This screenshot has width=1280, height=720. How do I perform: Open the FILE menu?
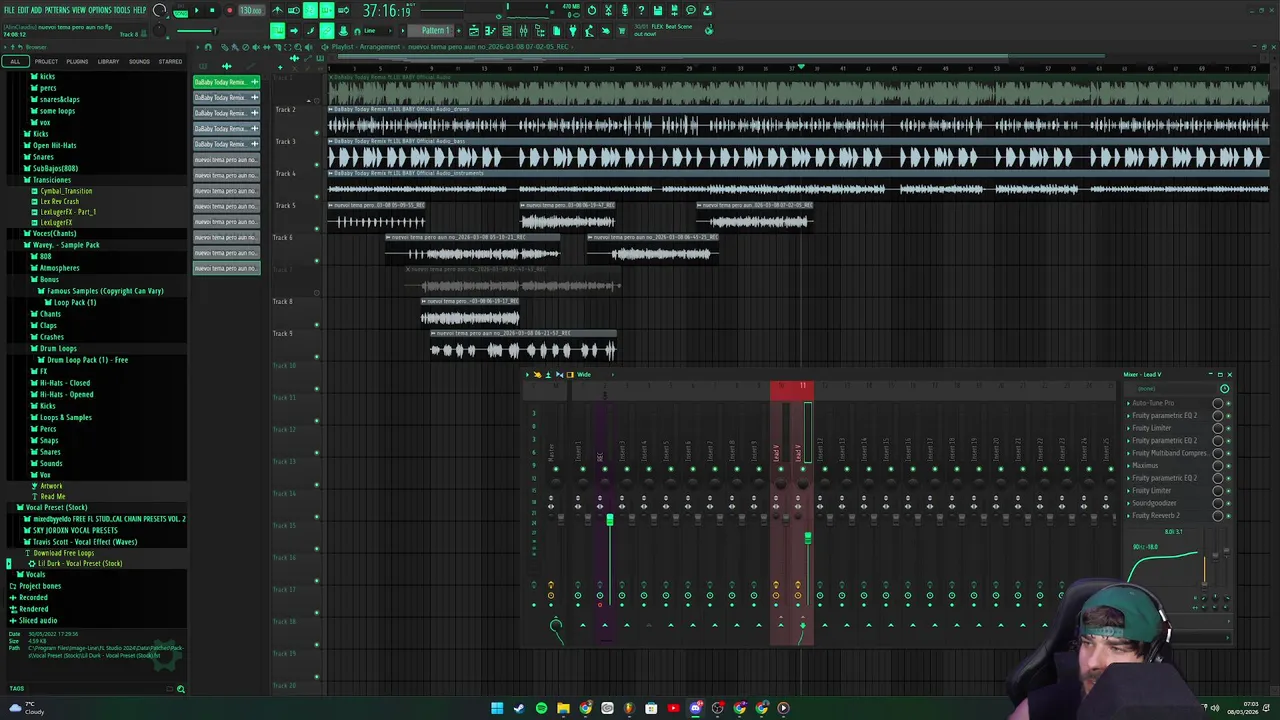click(9, 10)
